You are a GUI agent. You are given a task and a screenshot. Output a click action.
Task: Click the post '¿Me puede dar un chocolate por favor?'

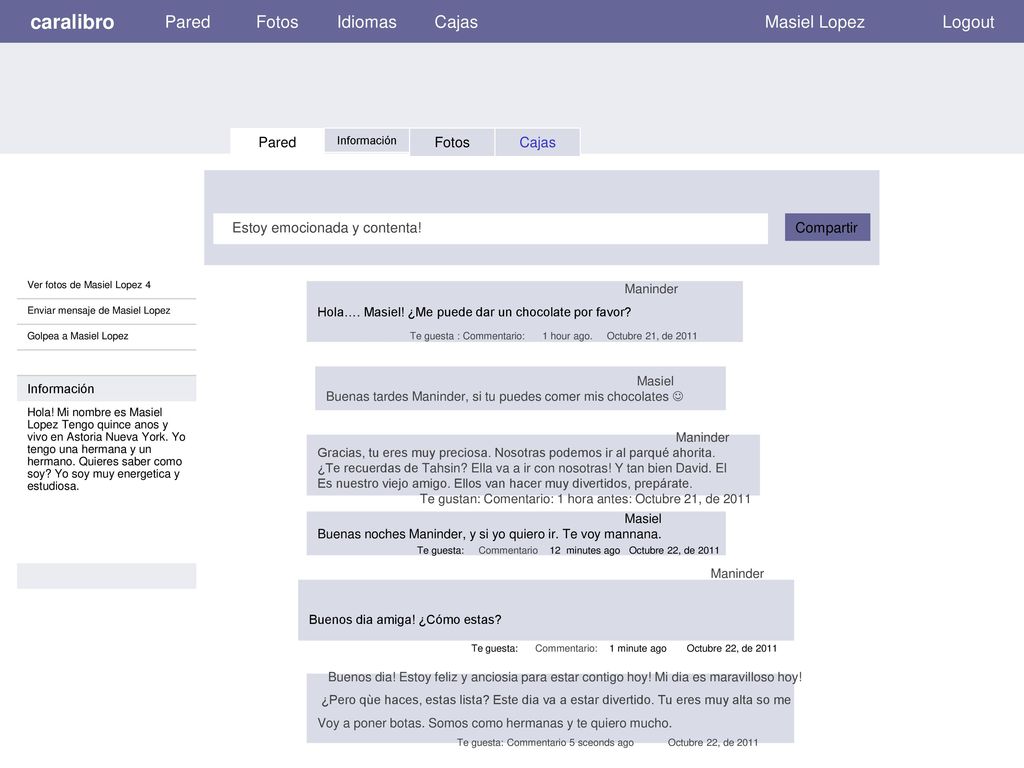[x=474, y=312]
